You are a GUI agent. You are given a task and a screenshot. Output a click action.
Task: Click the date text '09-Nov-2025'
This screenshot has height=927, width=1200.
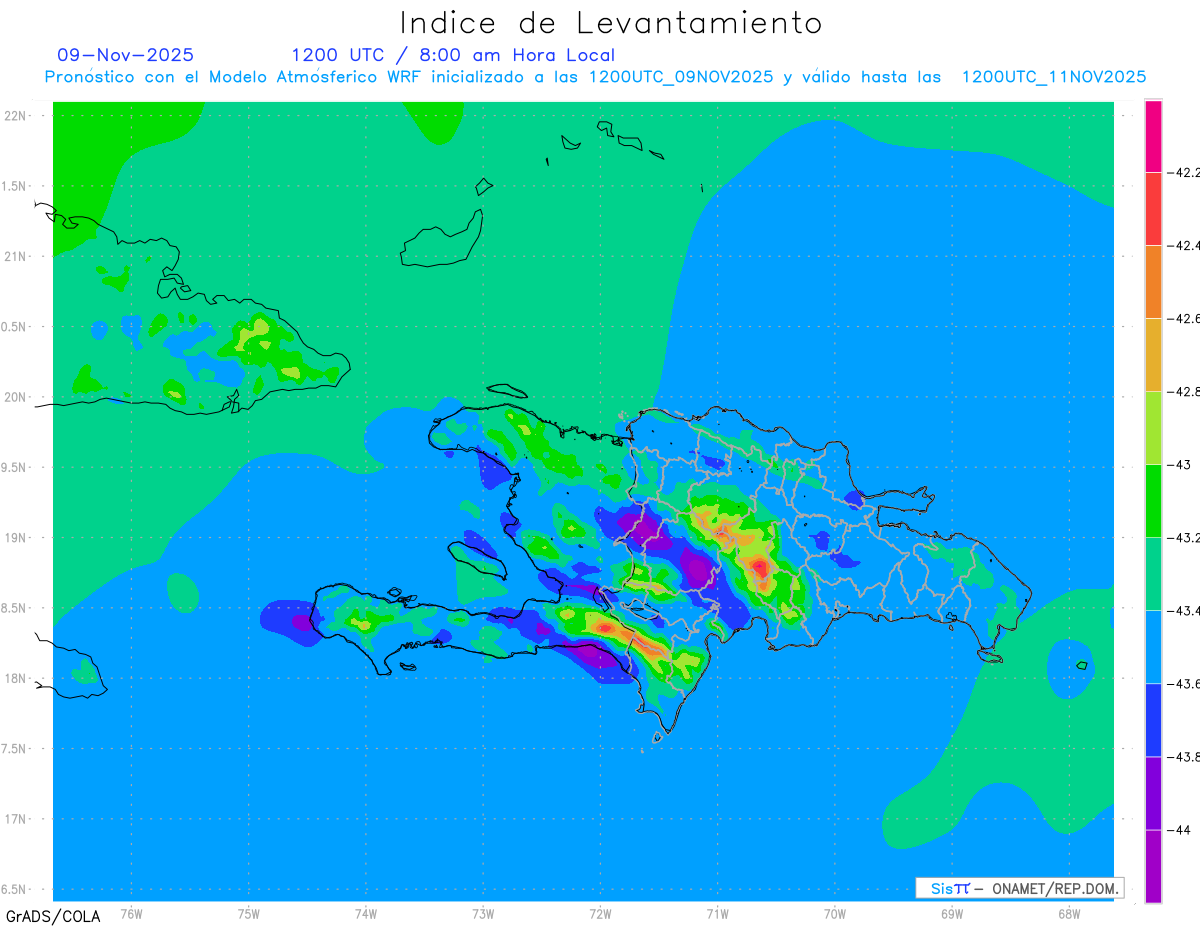(x=126, y=55)
